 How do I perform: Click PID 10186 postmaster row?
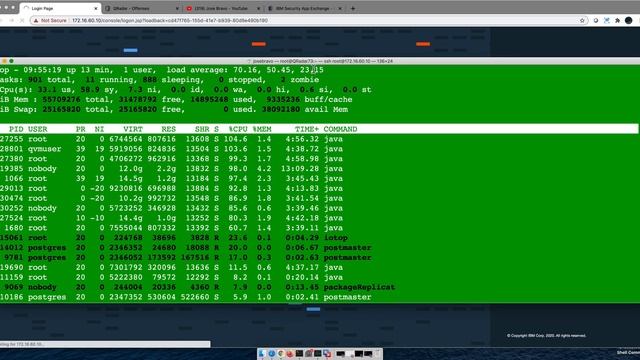[x=186, y=297]
